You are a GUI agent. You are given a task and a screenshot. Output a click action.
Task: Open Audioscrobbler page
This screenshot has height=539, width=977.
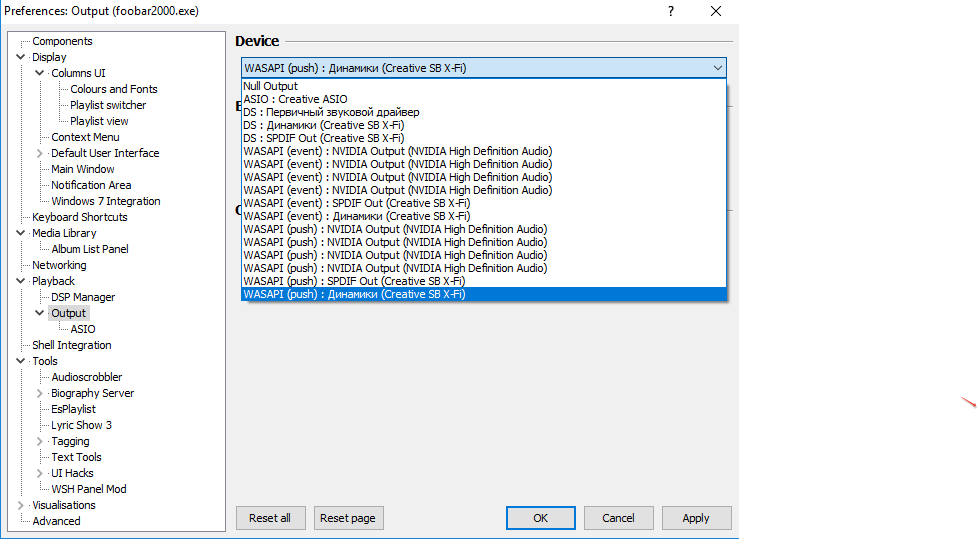pyautogui.click(x=87, y=377)
